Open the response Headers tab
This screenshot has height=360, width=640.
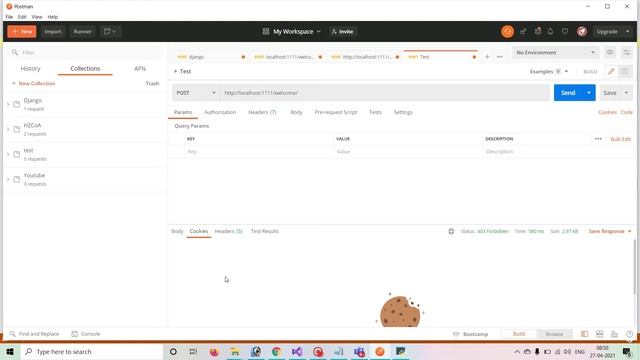click(x=229, y=231)
